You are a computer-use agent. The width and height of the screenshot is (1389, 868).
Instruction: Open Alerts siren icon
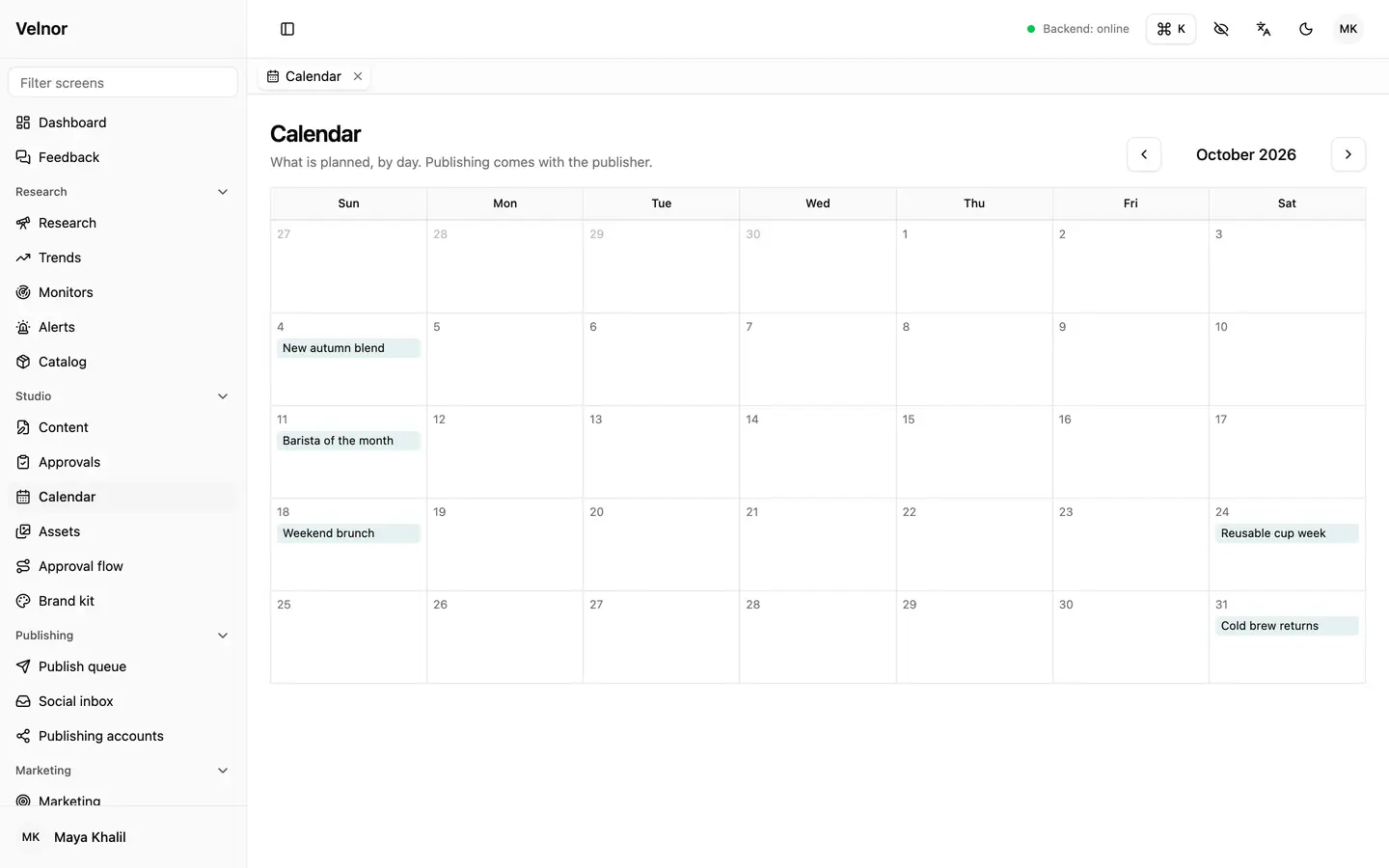point(23,327)
